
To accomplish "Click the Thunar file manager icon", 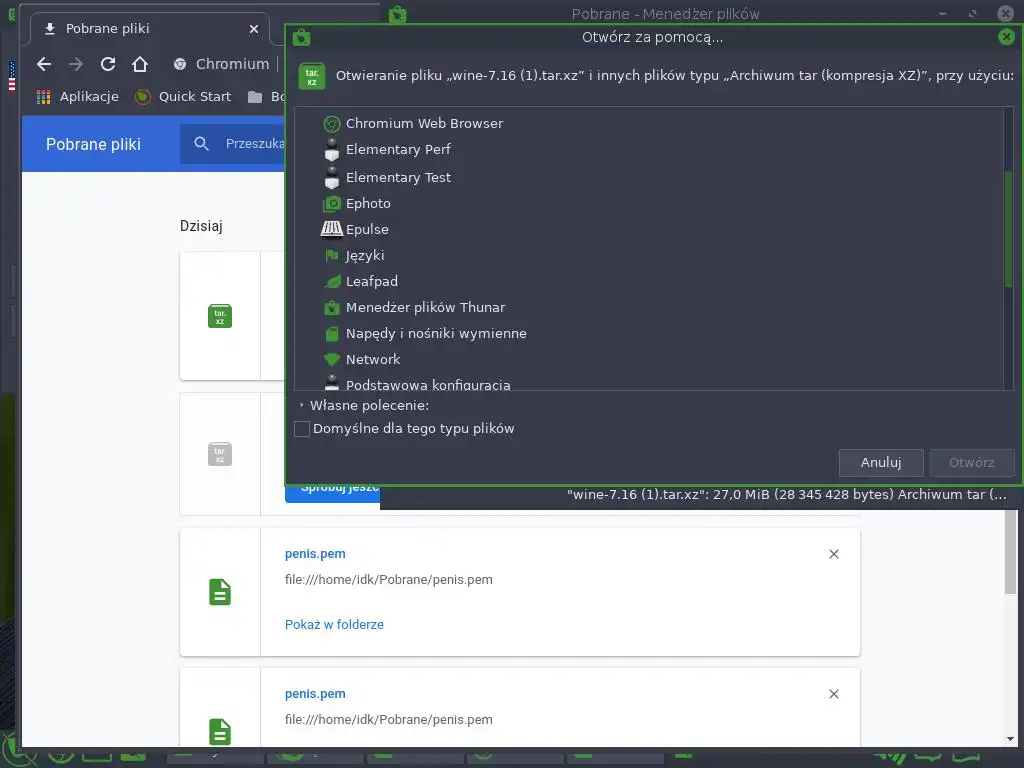I will tap(332, 308).
